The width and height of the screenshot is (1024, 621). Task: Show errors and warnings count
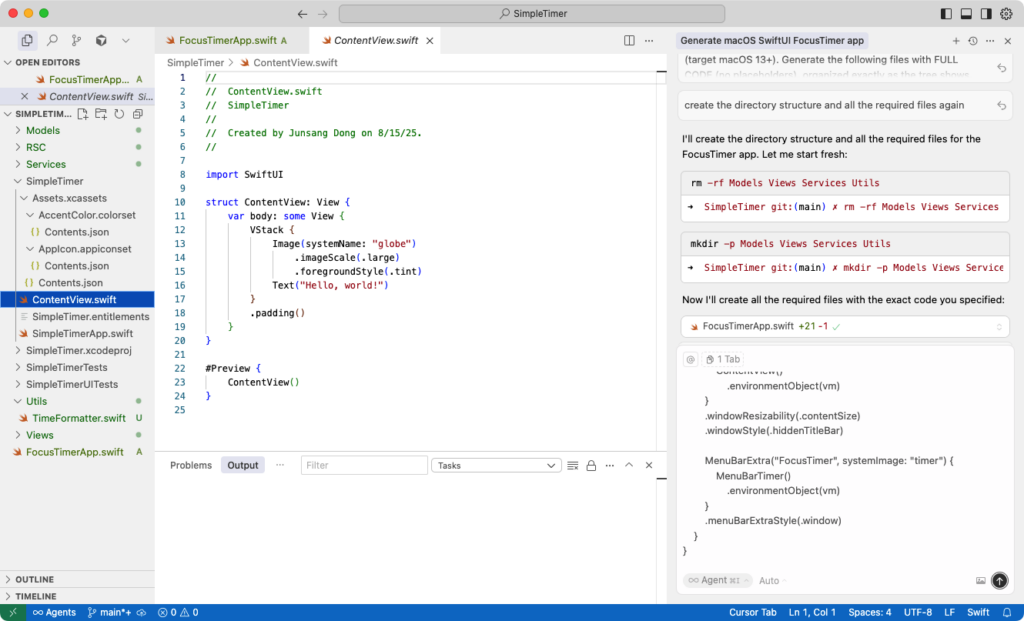pyautogui.click(x=178, y=613)
